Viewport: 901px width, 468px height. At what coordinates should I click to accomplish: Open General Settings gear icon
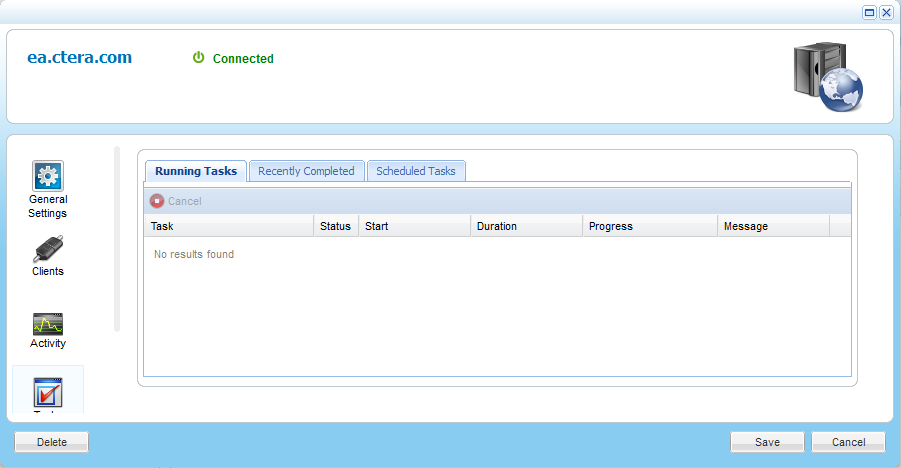tap(48, 176)
